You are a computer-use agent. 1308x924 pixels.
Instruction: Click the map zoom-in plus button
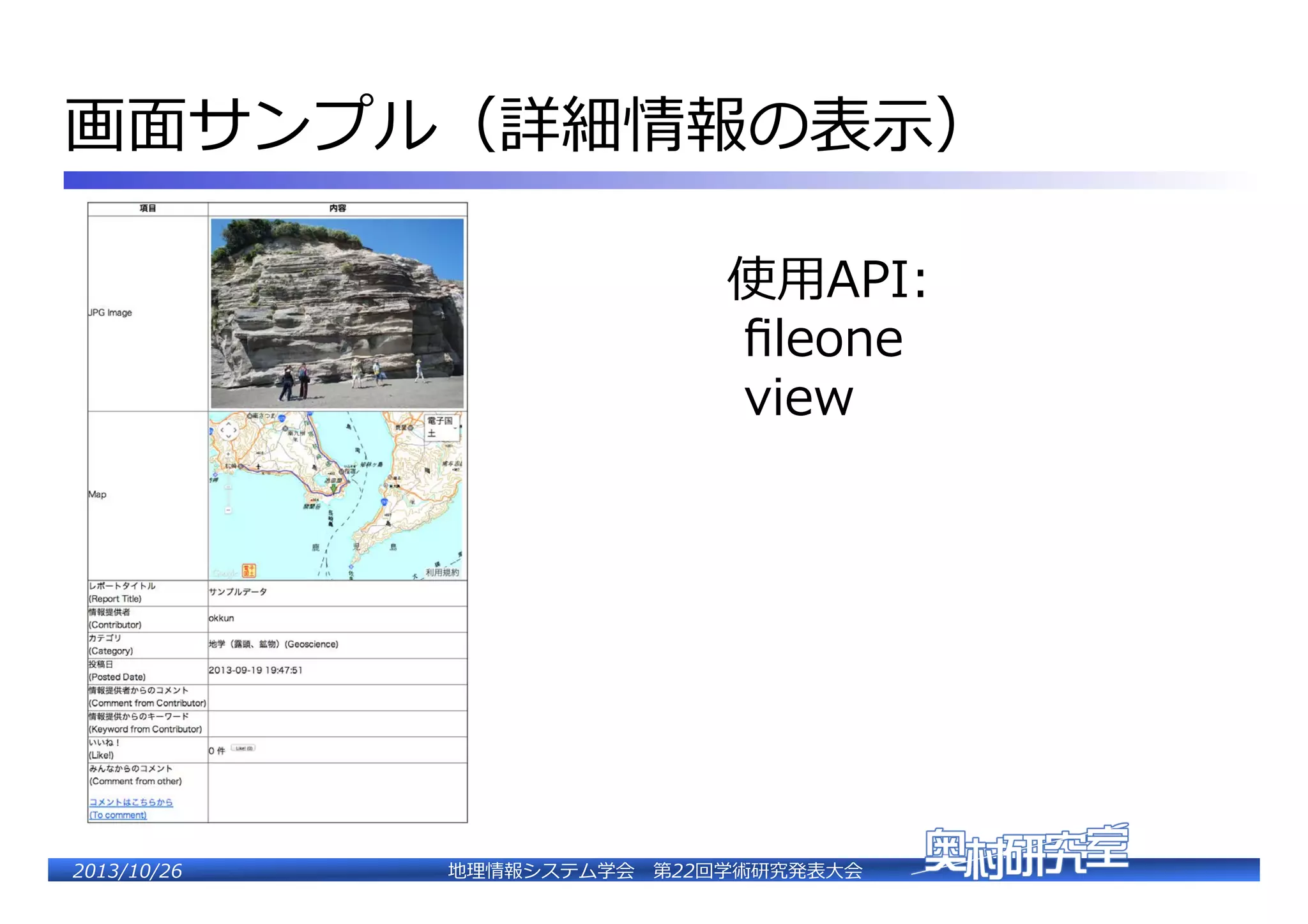coord(228,455)
